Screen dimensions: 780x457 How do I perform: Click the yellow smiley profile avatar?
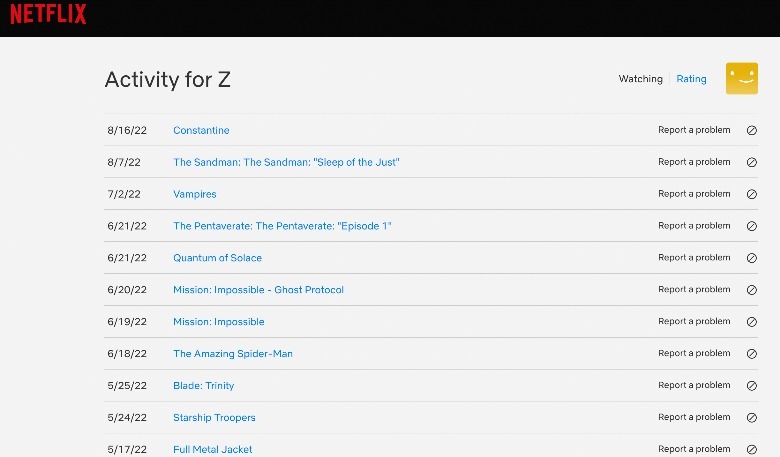741,79
